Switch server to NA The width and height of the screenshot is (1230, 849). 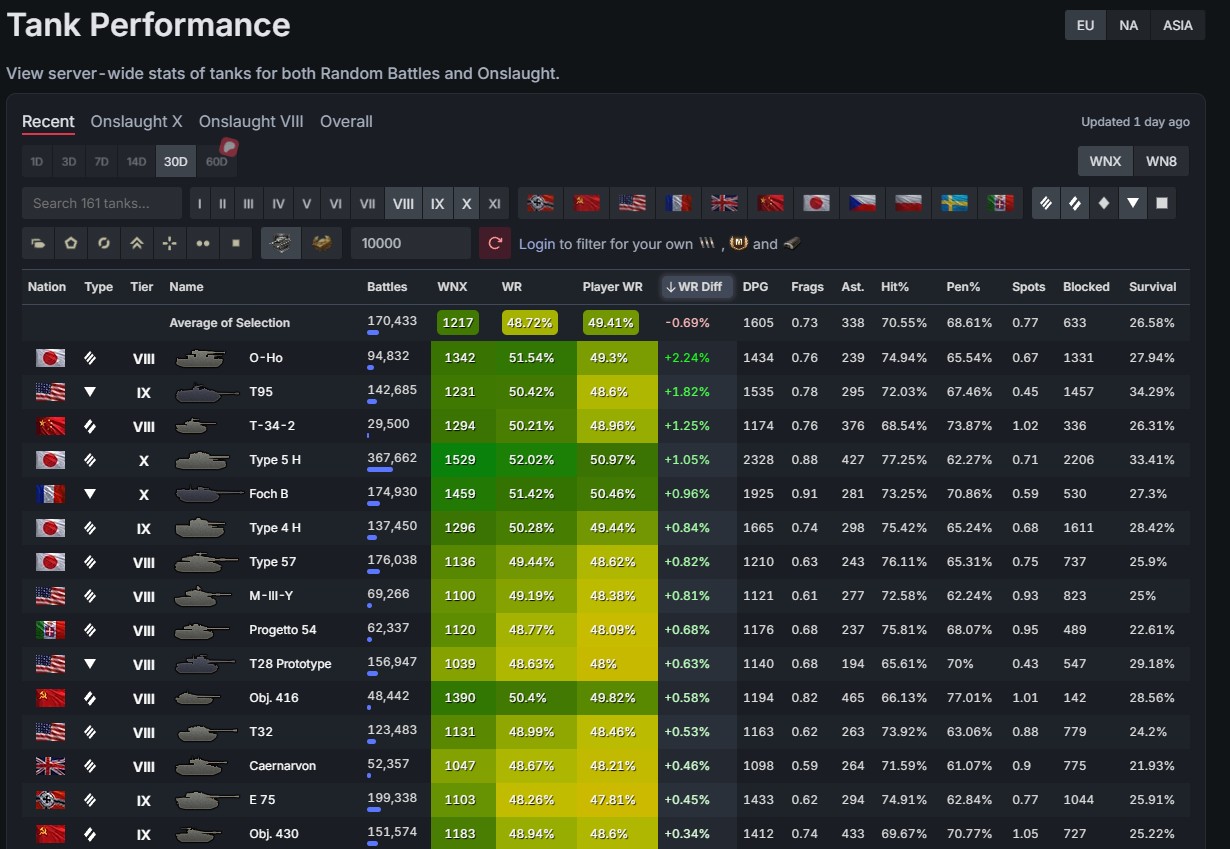point(1128,25)
